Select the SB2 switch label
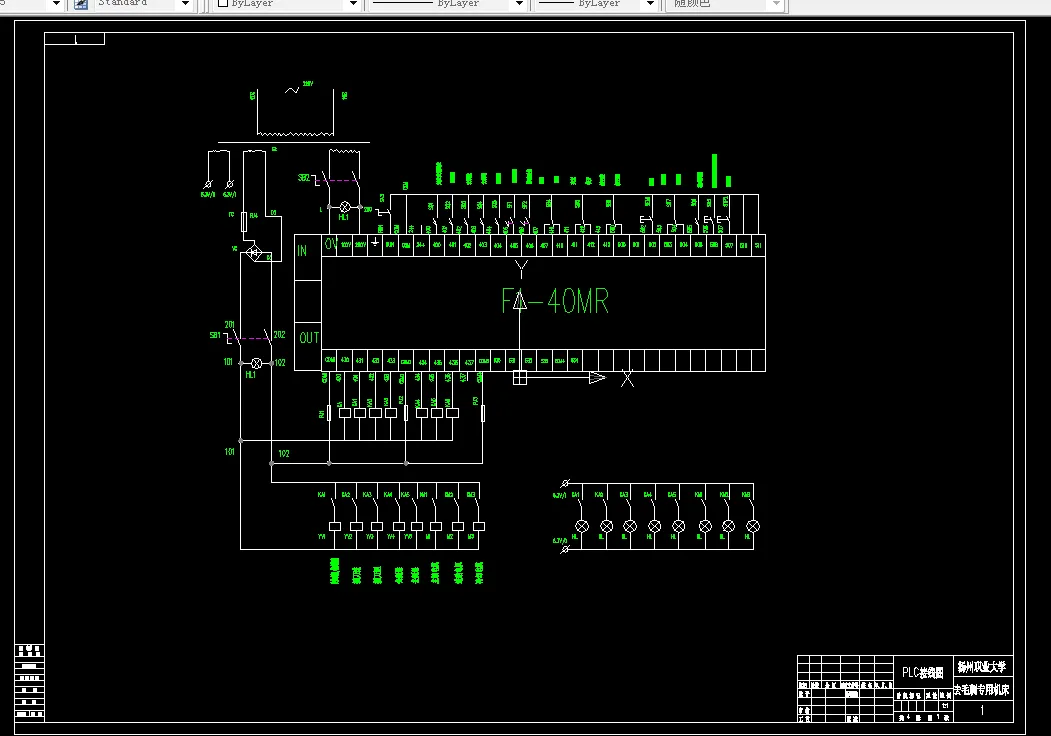This screenshot has height=736, width=1051. [304, 178]
